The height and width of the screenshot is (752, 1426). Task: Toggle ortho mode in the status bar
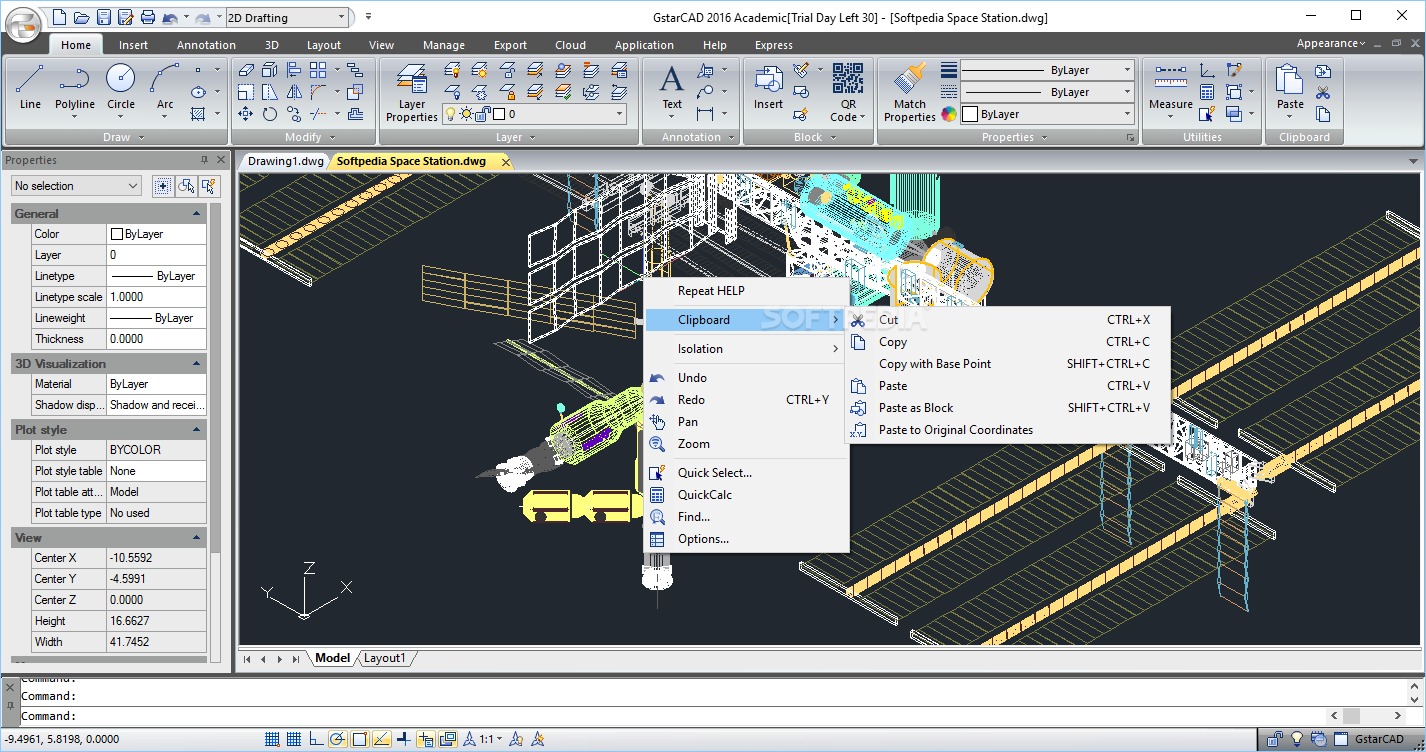[x=316, y=740]
